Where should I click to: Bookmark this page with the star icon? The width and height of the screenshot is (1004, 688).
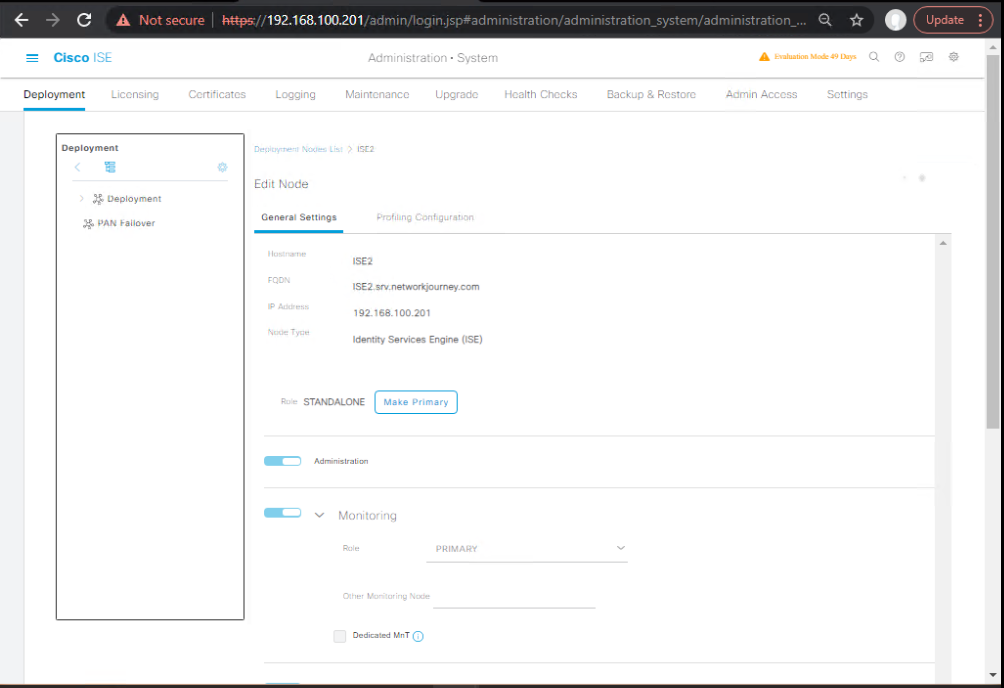[x=857, y=20]
